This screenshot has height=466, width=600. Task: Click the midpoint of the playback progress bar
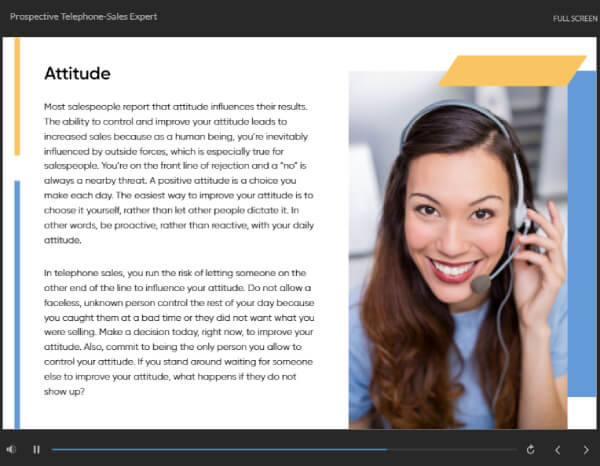284,450
